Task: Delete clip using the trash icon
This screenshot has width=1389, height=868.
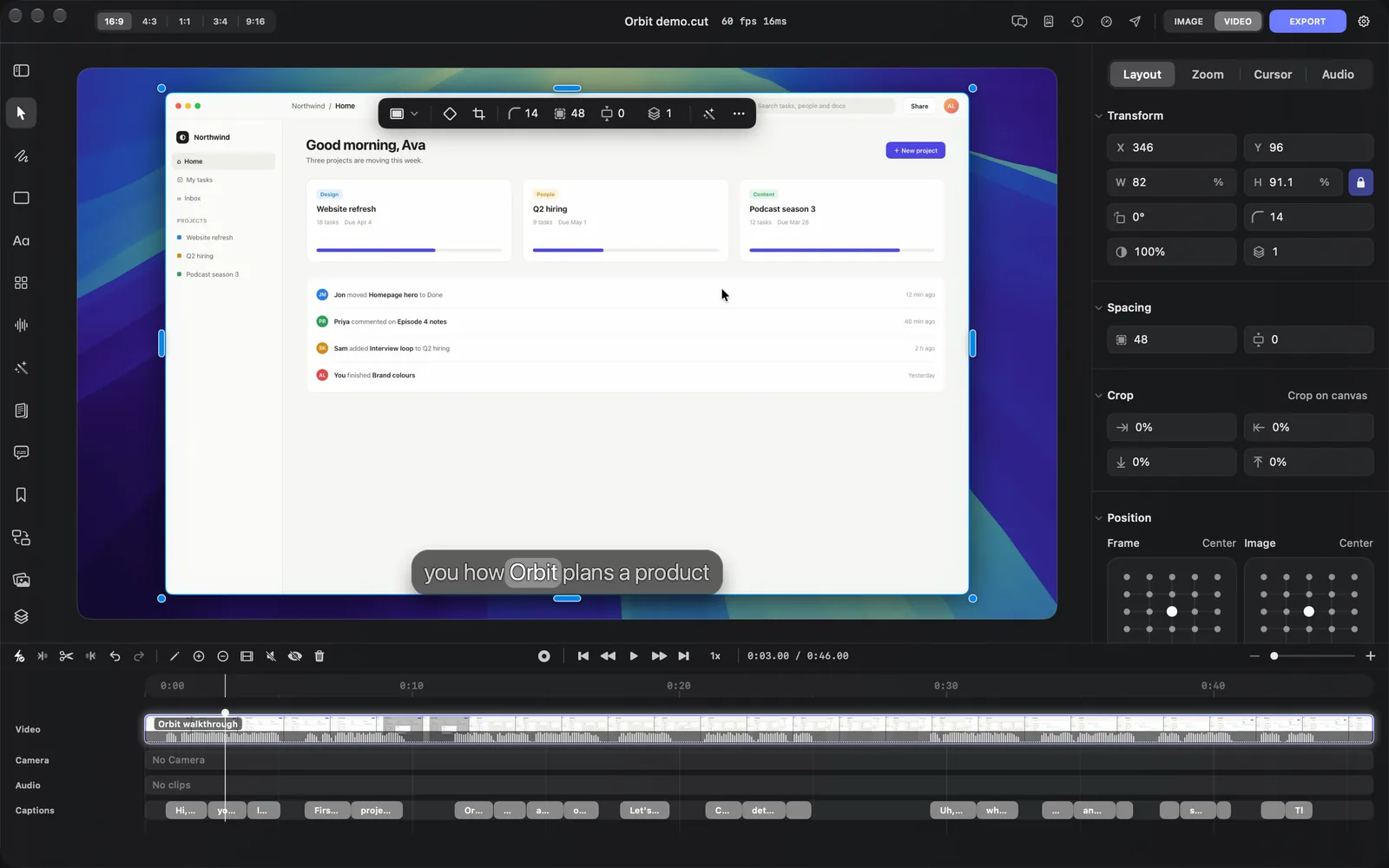Action: coord(319,656)
